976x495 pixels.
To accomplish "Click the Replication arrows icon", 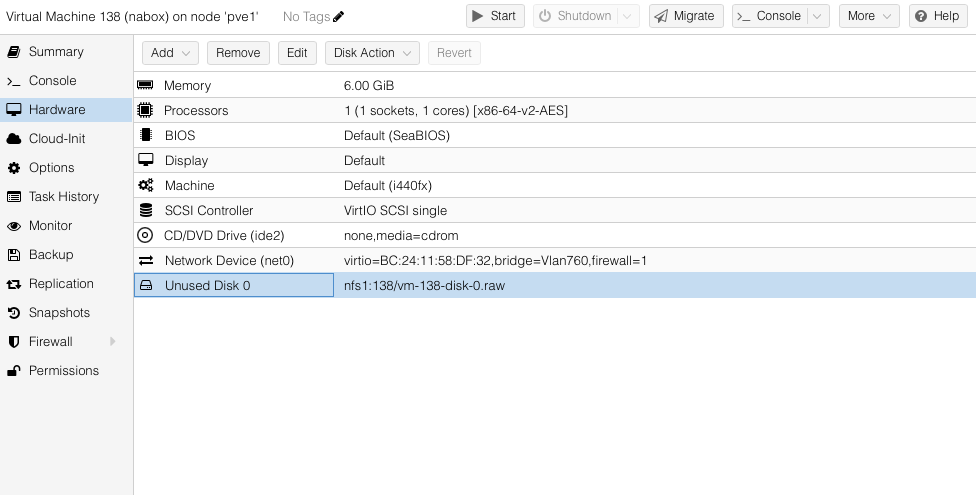I will 14,284.
